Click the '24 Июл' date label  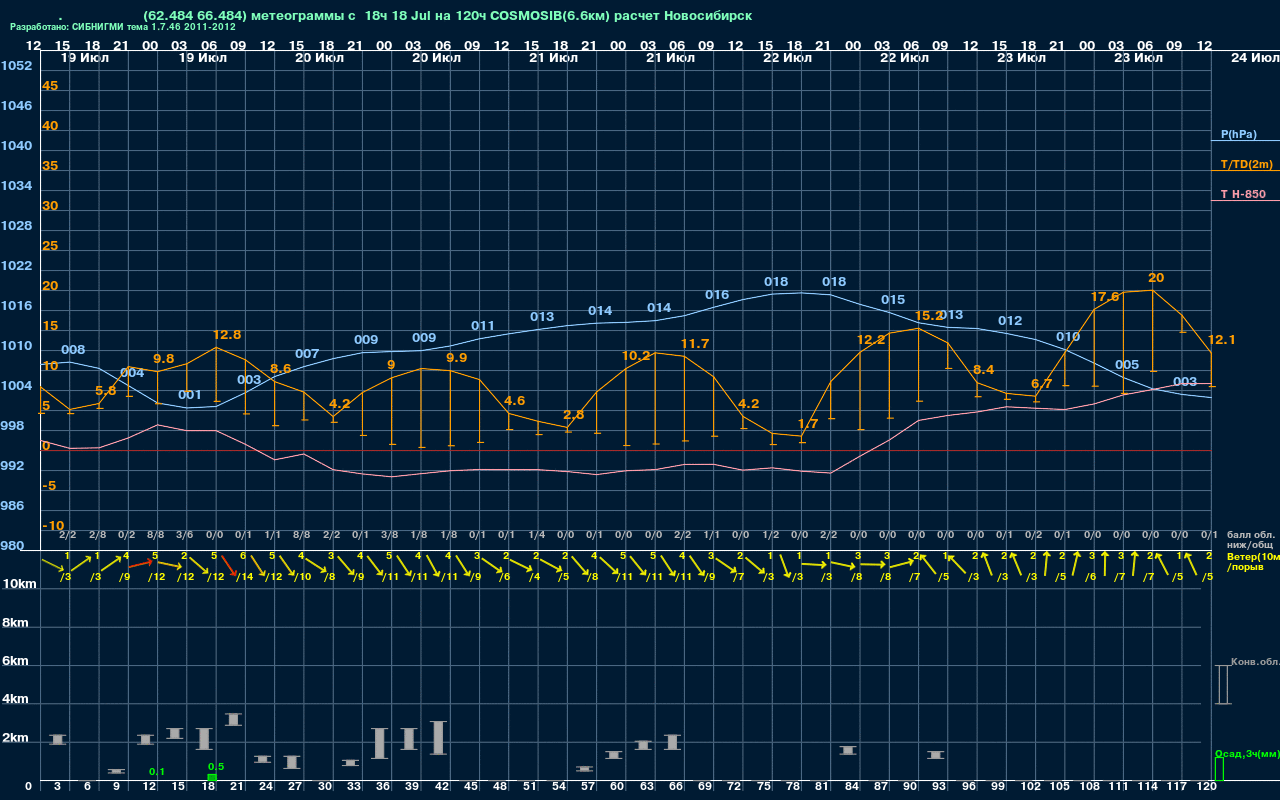pos(1253,58)
